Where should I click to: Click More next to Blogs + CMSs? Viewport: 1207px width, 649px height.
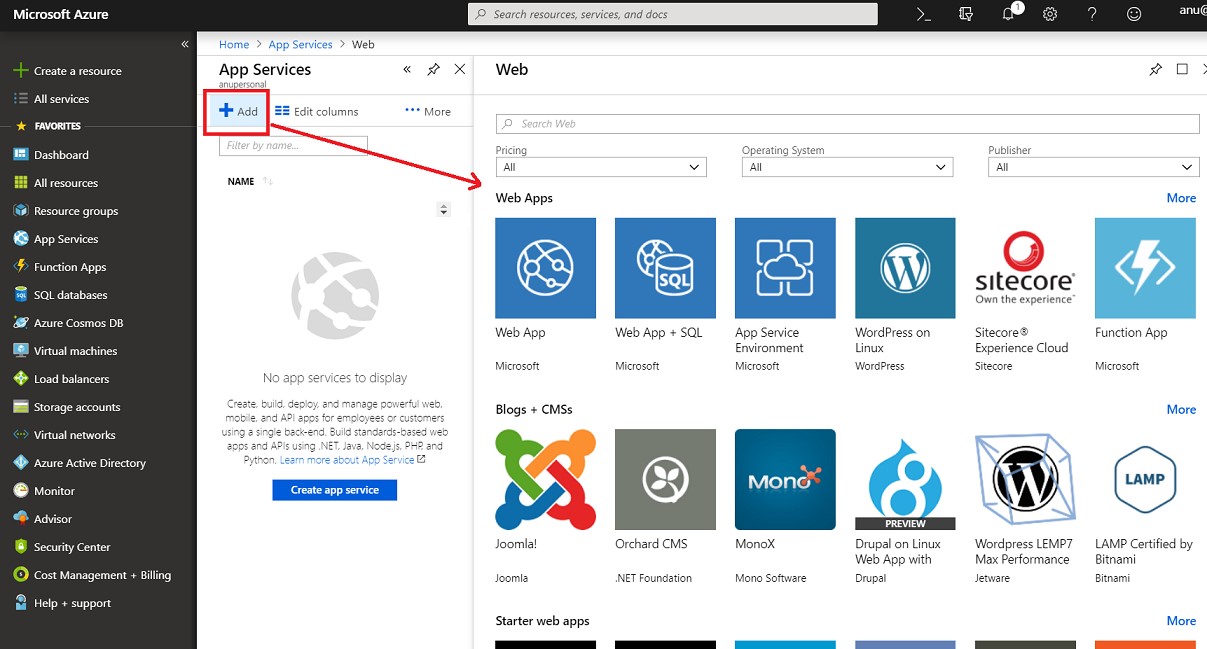pos(1181,409)
